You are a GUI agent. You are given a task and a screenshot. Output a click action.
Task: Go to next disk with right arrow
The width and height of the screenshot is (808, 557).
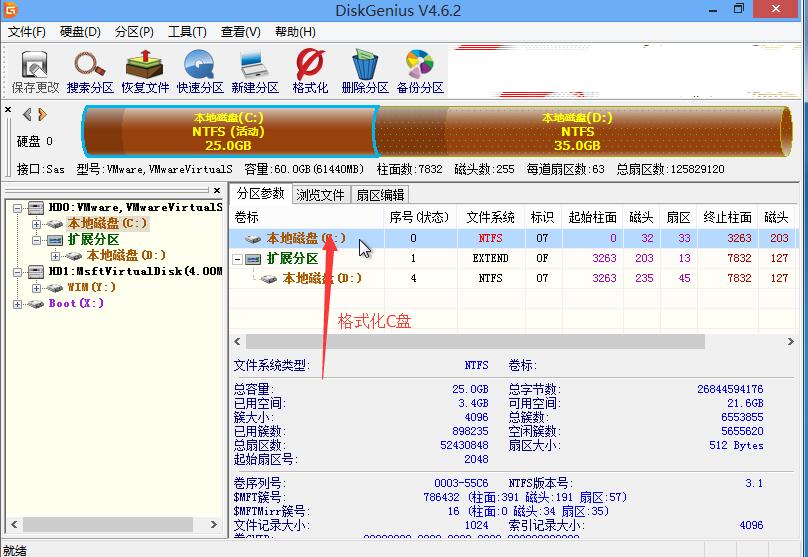click(x=42, y=114)
